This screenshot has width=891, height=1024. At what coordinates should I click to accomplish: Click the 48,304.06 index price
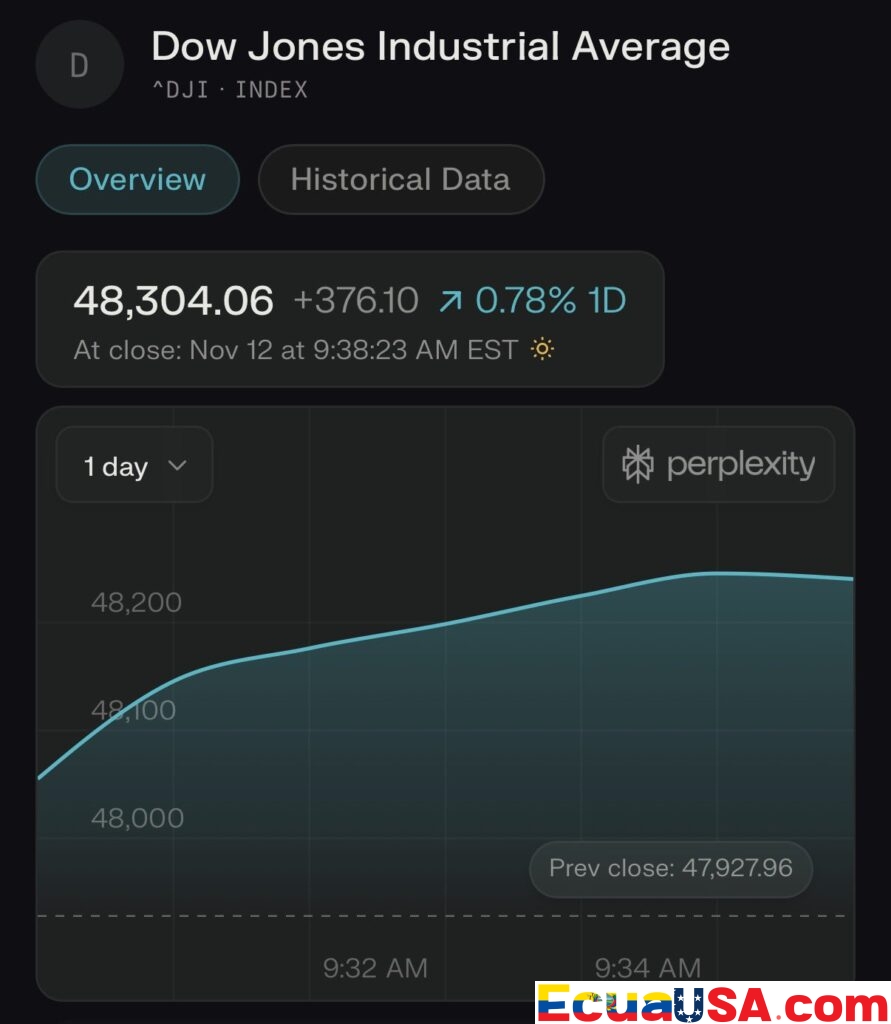tap(173, 300)
